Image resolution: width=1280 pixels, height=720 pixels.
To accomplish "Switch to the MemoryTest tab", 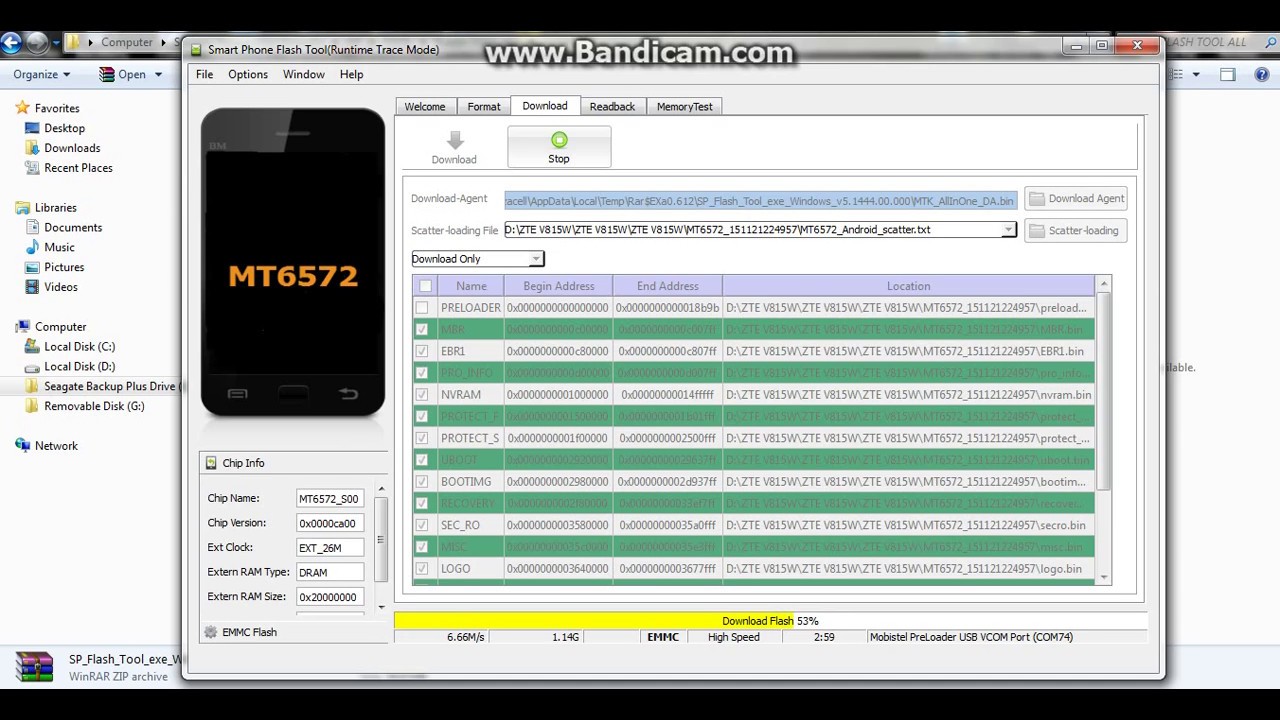I will [685, 107].
